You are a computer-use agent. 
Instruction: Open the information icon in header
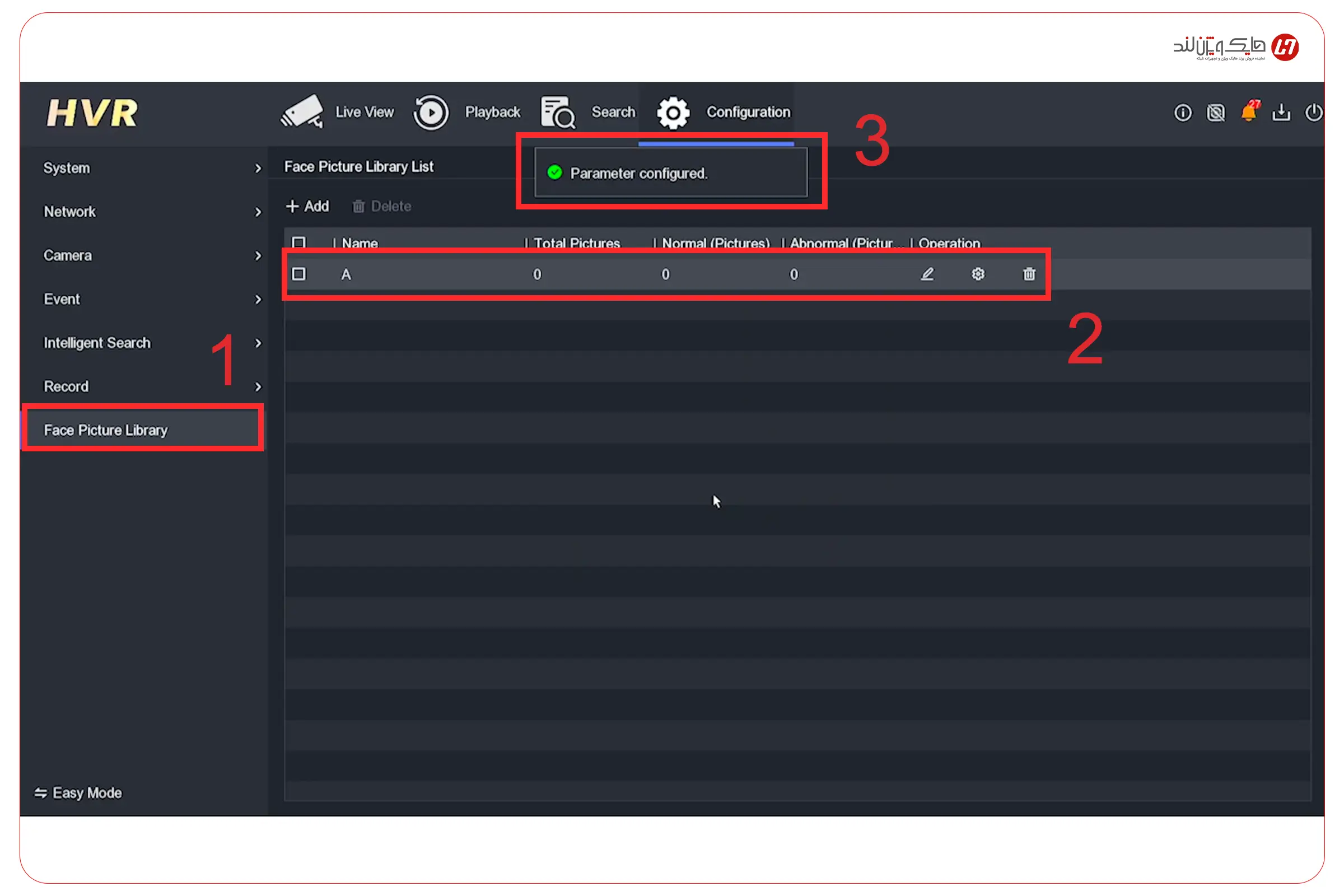point(1182,113)
